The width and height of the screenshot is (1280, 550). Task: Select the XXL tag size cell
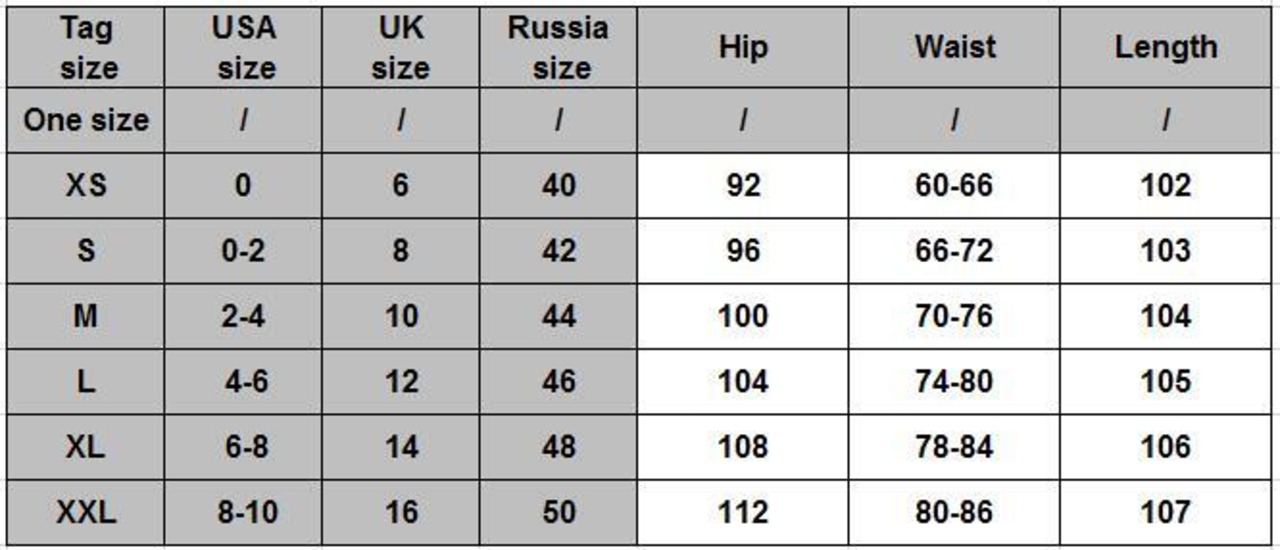coord(87,512)
